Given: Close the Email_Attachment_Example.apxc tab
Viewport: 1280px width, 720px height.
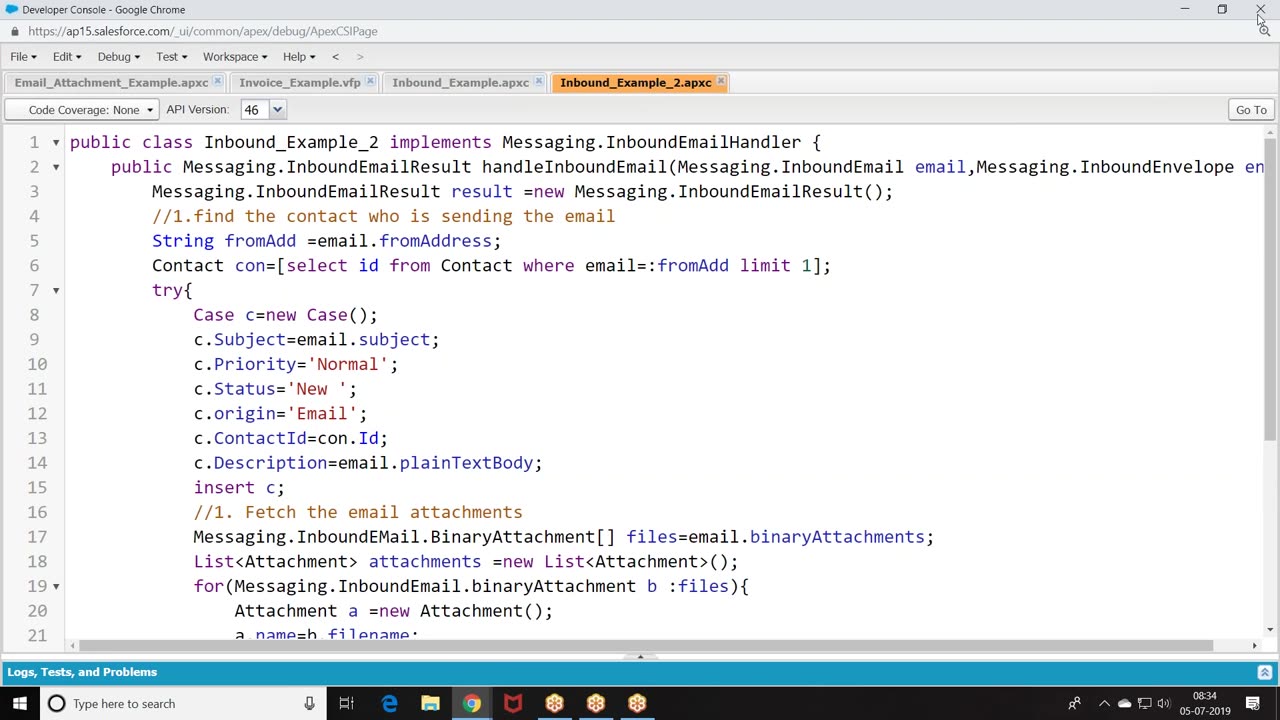Looking at the screenshot, I should click(x=217, y=82).
